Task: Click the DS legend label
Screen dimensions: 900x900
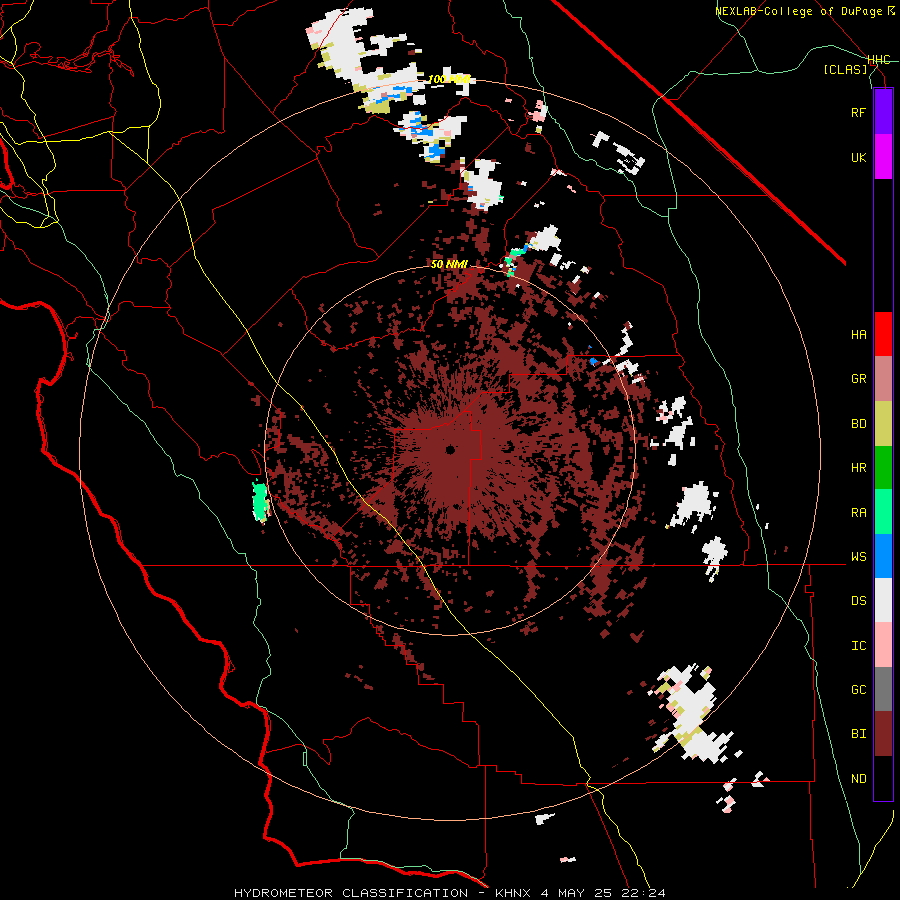Action: pos(858,601)
